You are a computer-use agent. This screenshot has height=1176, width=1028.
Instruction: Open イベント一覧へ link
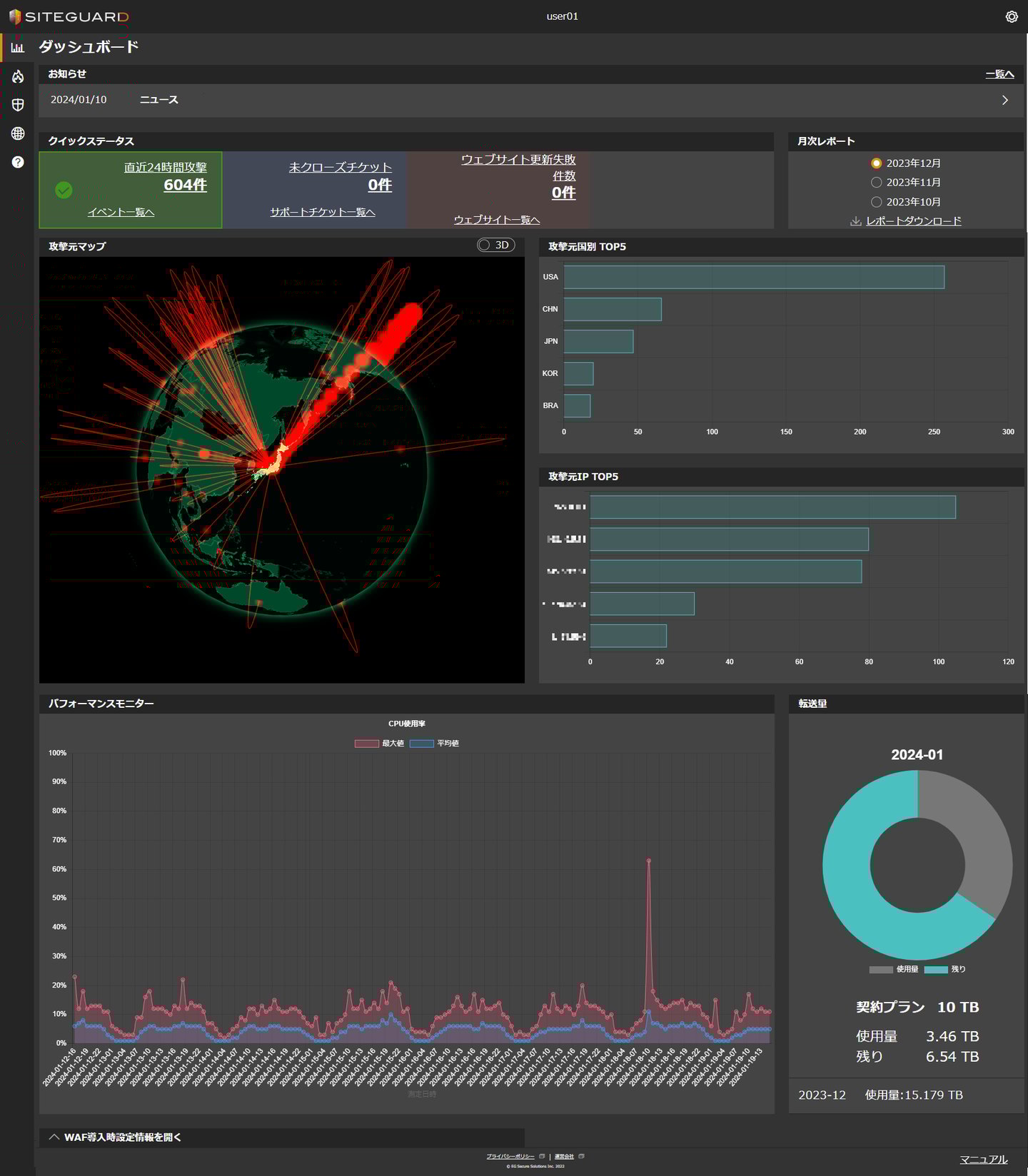[x=121, y=212]
